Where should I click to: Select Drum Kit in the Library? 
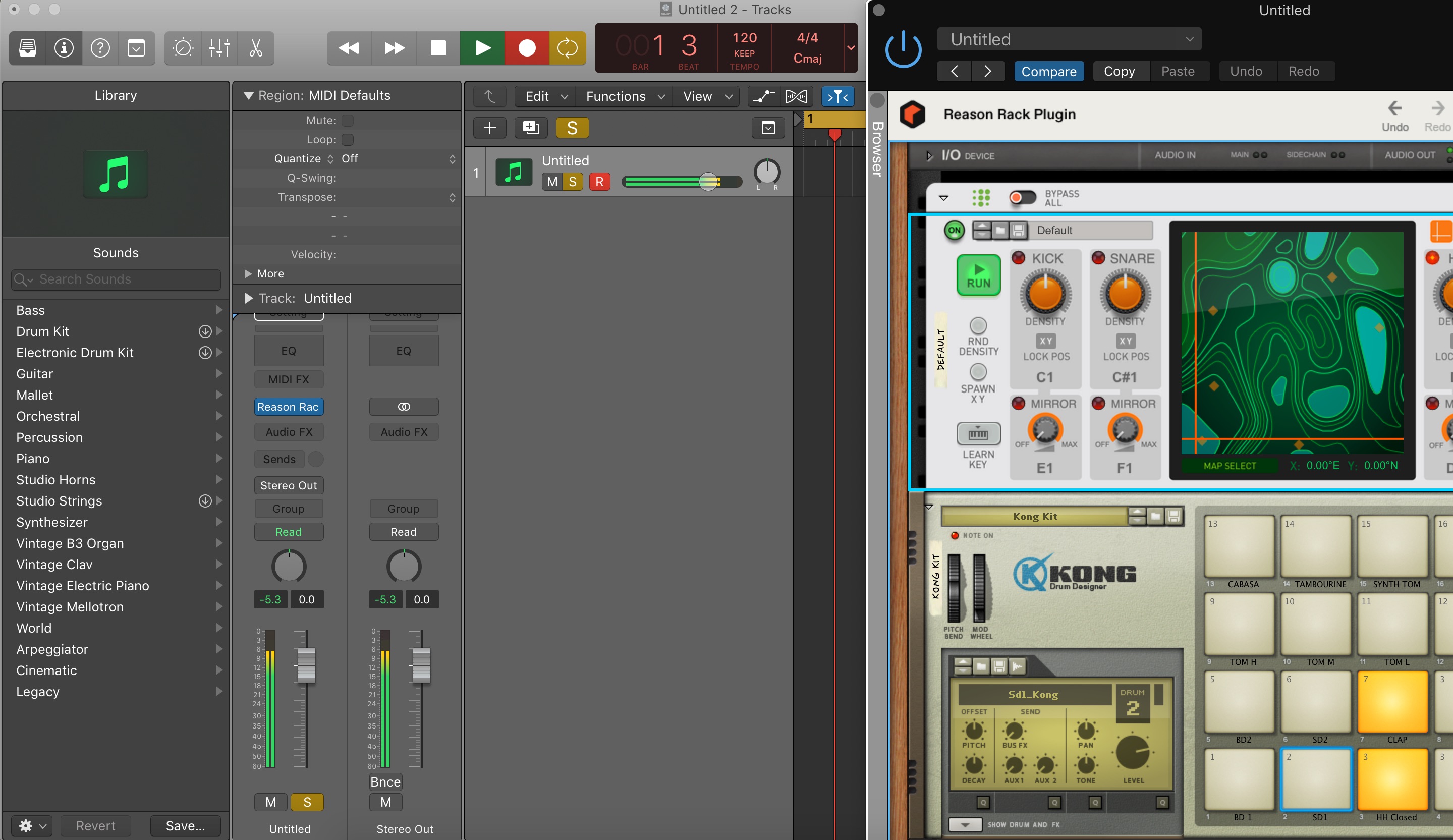point(43,331)
